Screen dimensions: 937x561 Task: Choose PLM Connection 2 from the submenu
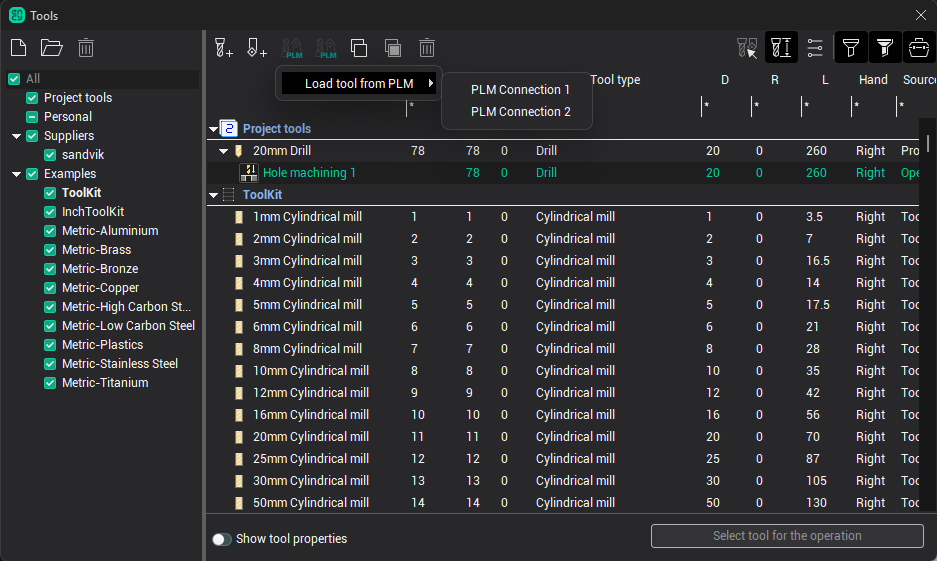point(520,112)
